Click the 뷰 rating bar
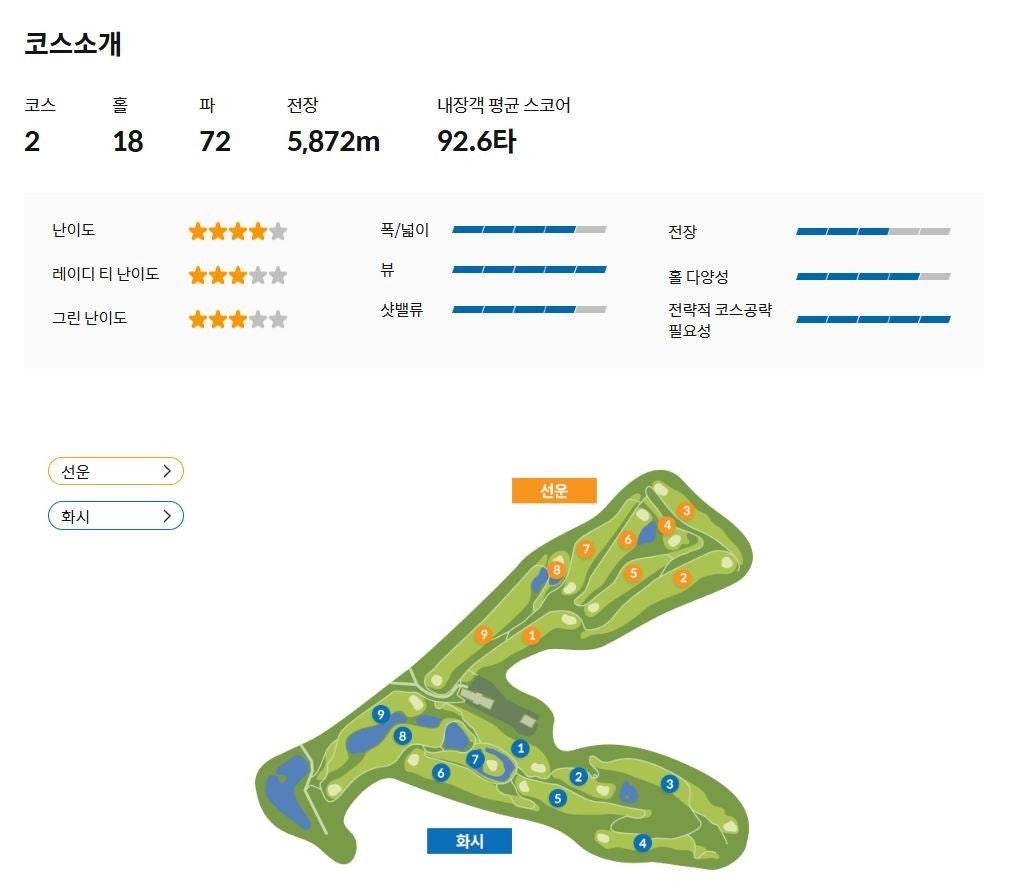The image size is (1014, 891). pos(529,269)
